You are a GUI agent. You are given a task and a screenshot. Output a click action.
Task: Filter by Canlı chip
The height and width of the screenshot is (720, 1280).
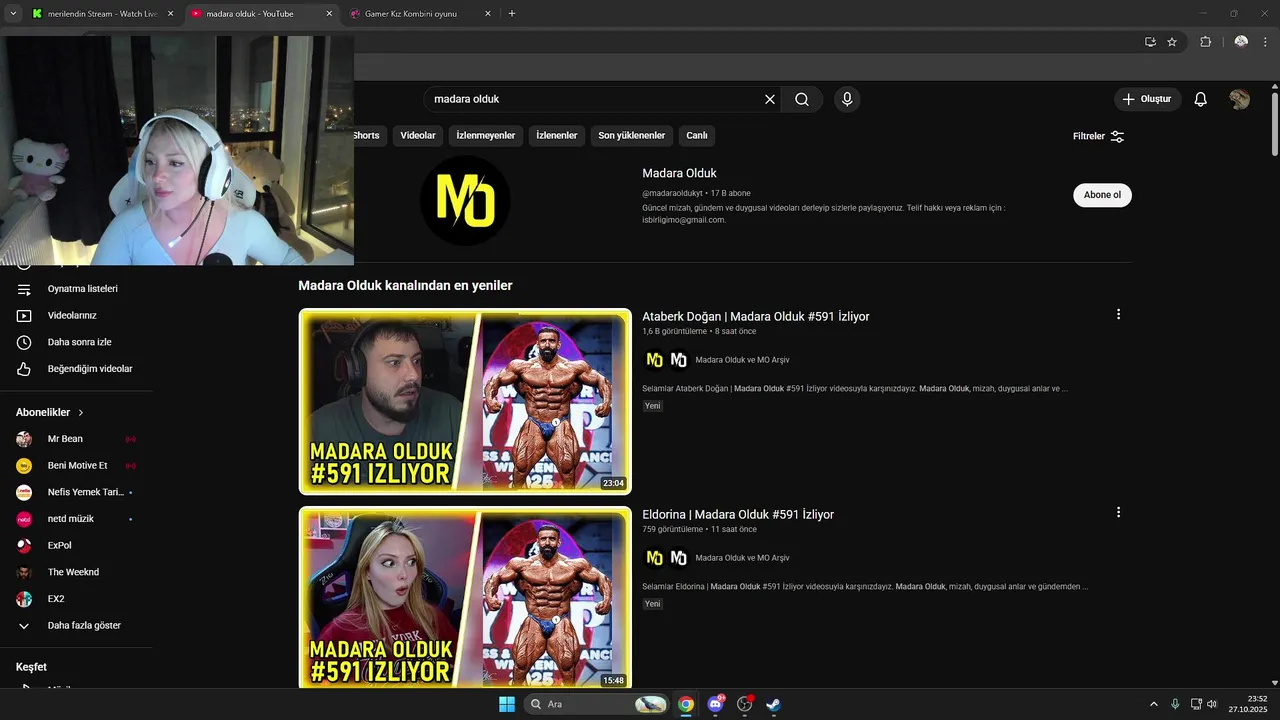click(x=697, y=136)
